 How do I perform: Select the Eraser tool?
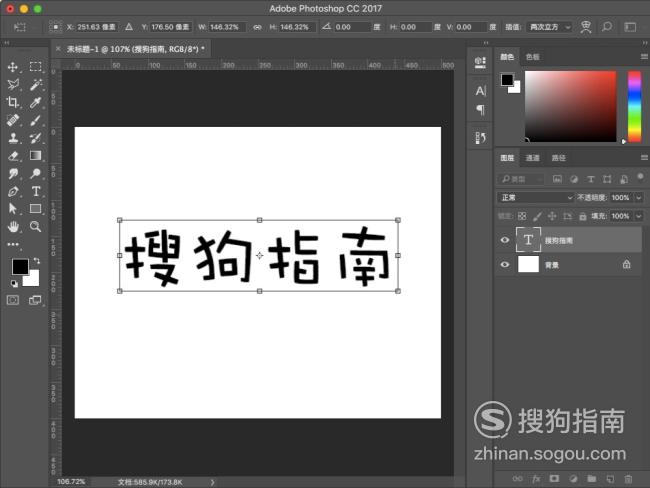click(x=13, y=155)
